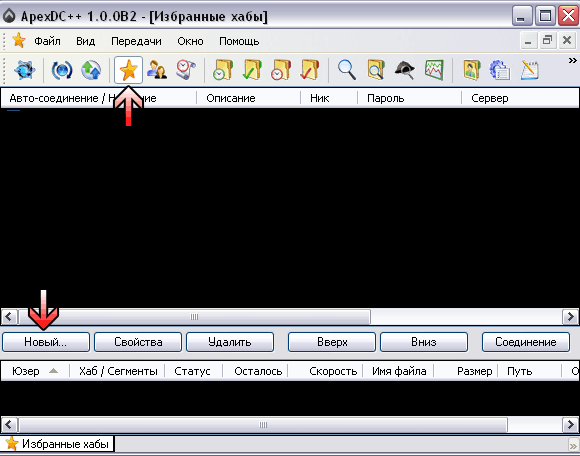Expand toolbar overflow chevron at toolbar end

(x=573, y=60)
